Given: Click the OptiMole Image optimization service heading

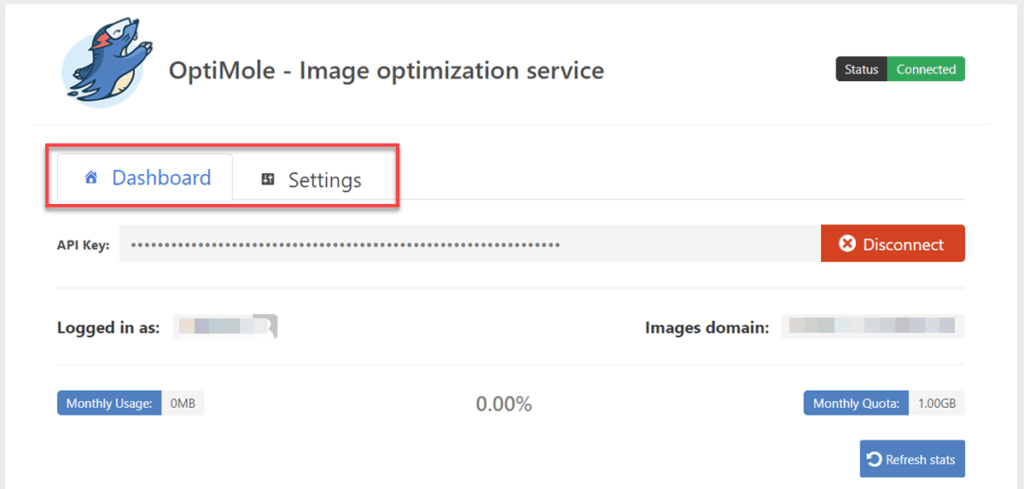Looking at the screenshot, I should pyautogui.click(x=386, y=71).
